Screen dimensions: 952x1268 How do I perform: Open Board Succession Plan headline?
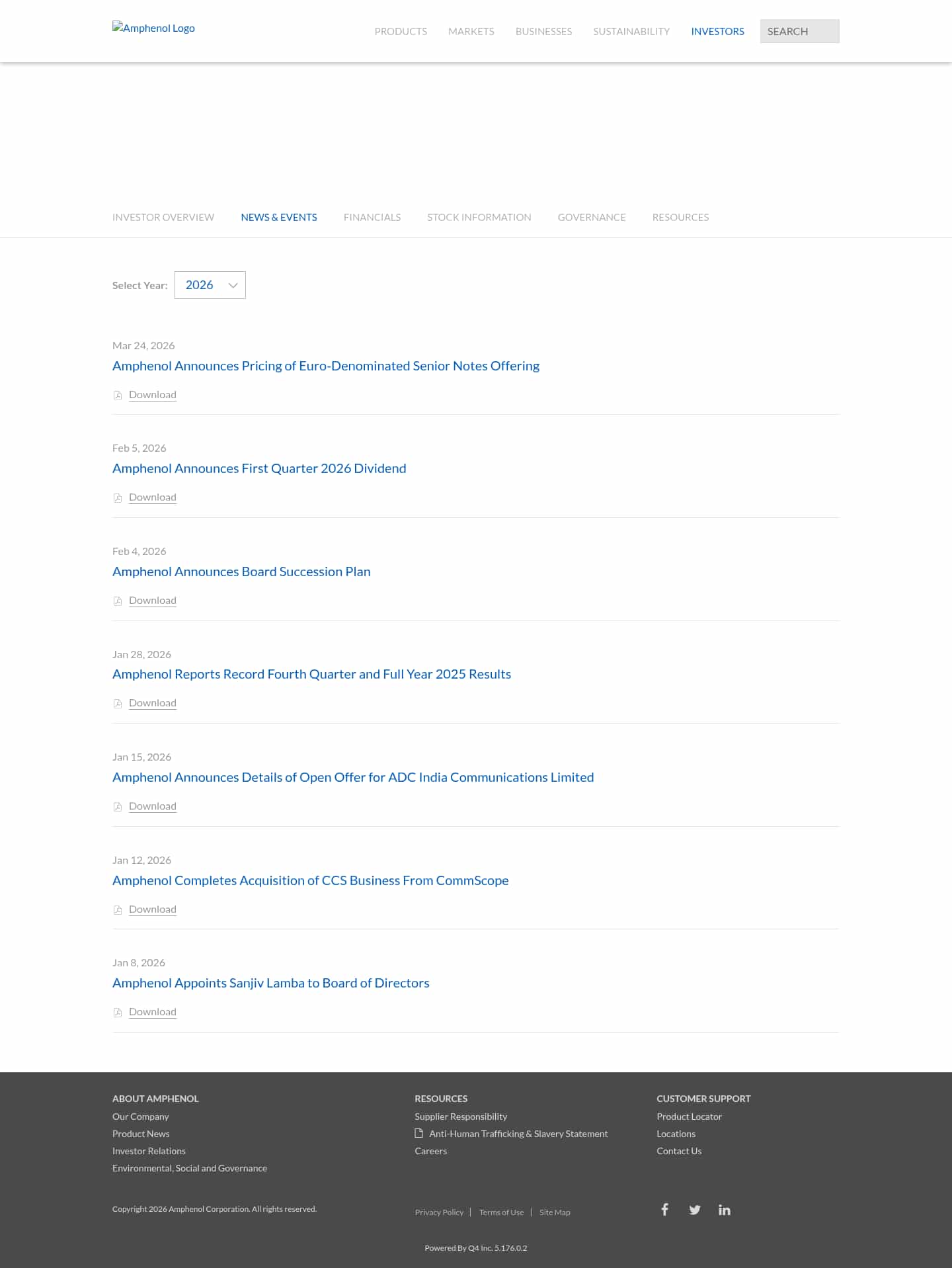[x=241, y=571]
